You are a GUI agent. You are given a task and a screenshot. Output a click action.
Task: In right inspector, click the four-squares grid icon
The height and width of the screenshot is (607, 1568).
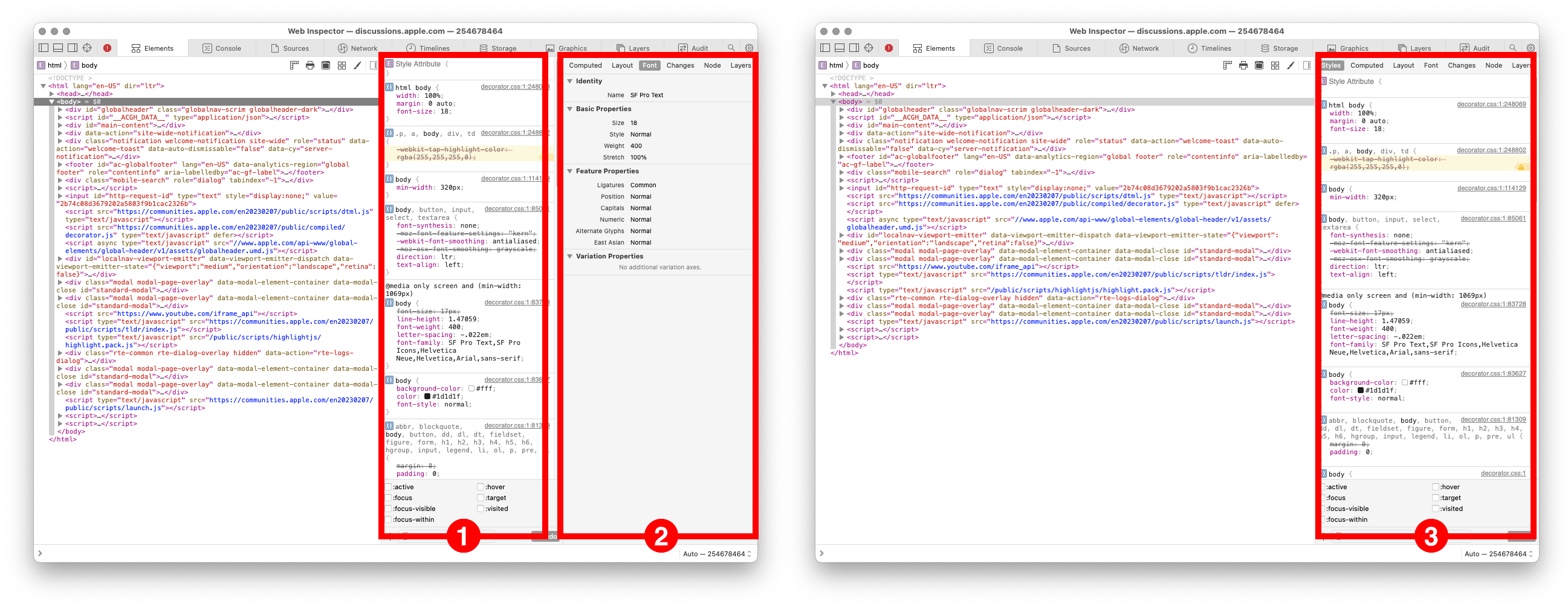(1275, 65)
